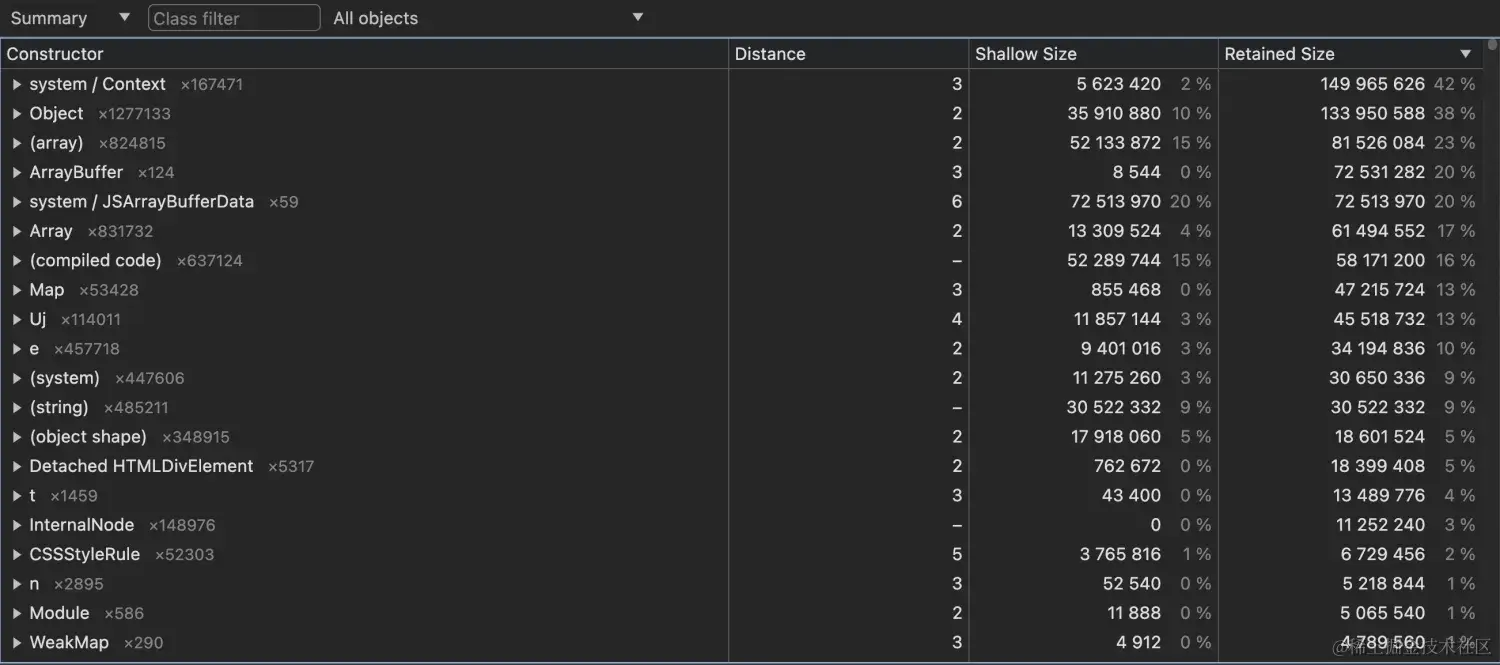Select the (compiled code) constructor name
The width and height of the screenshot is (1500, 665).
[x=95, y=260]
